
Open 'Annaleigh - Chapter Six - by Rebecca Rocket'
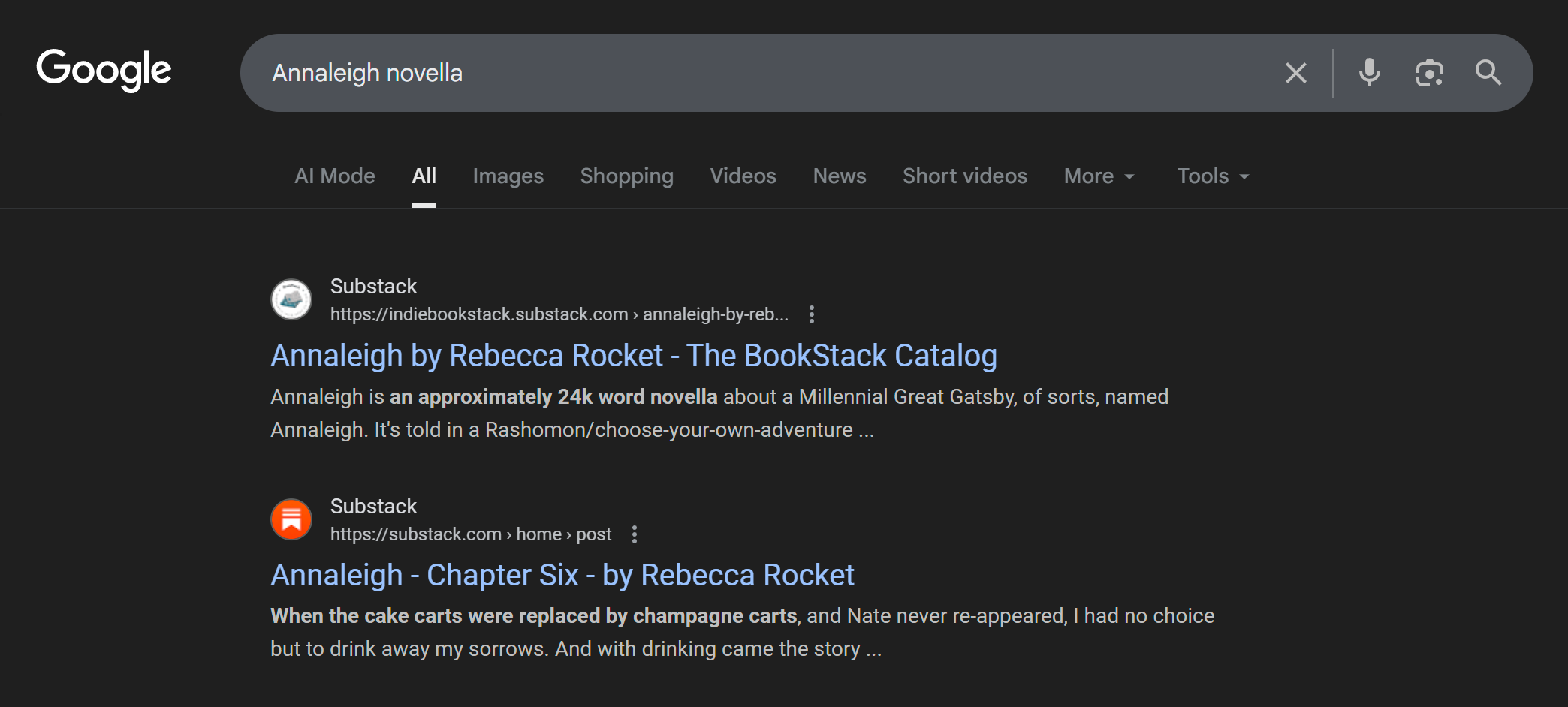[562, 576]
